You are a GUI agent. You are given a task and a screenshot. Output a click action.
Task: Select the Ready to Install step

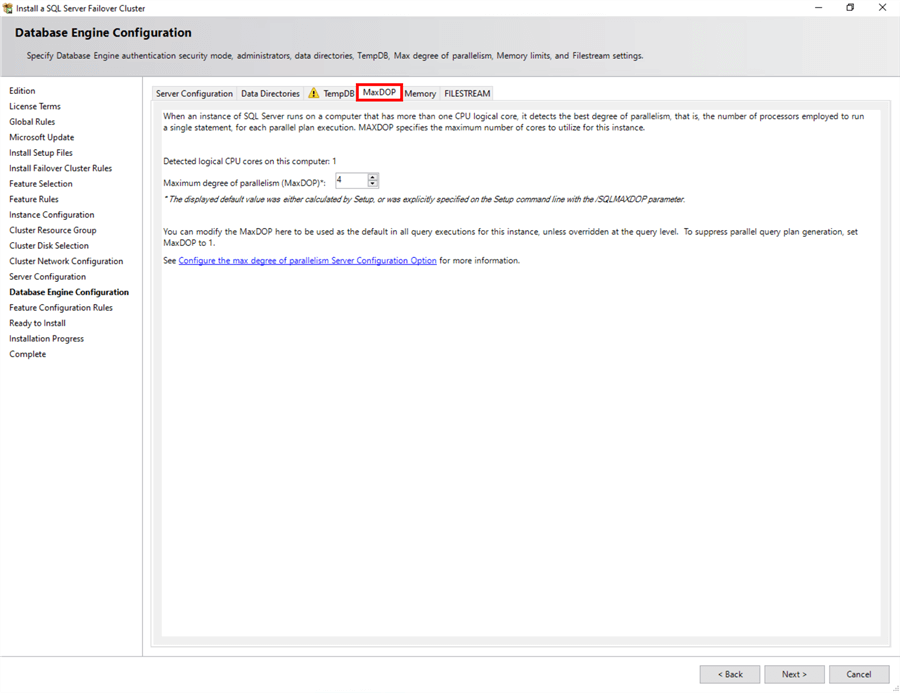pyautogui.click(x=37, y=323)
